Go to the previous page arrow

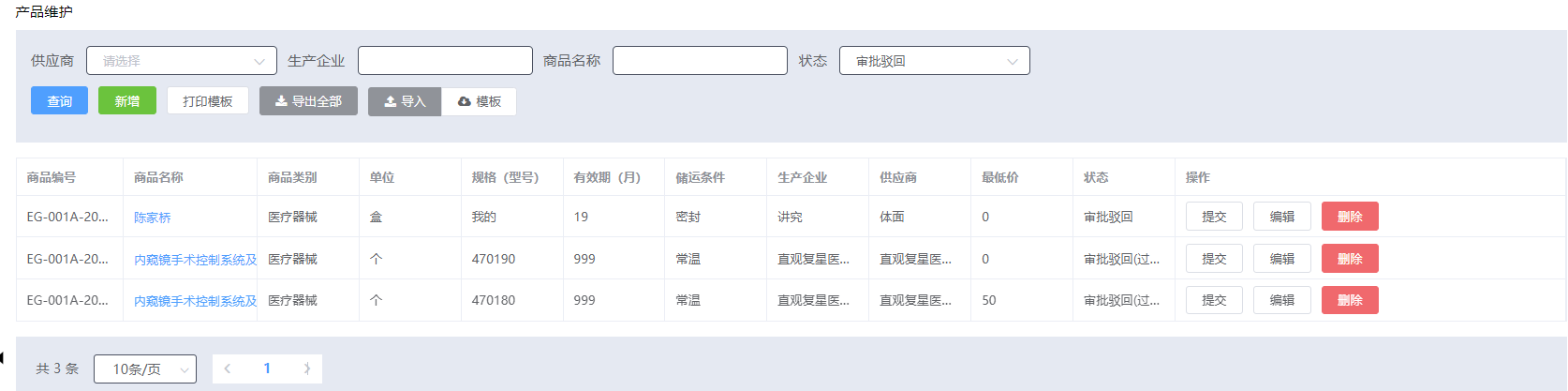[228, 368]
